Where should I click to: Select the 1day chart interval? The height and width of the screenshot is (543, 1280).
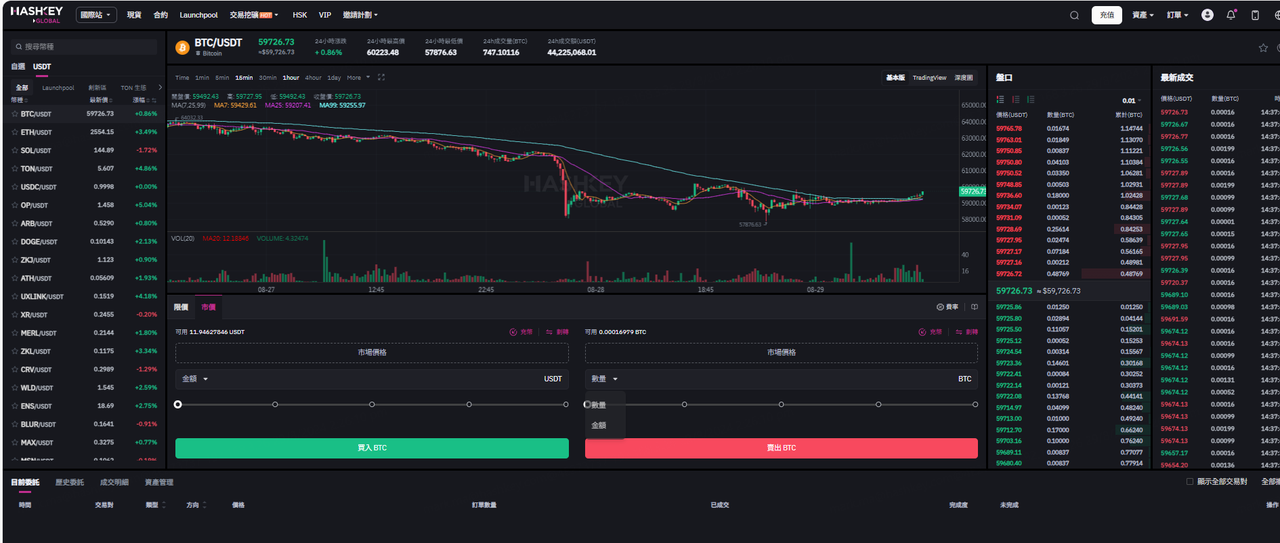[334, 77]
